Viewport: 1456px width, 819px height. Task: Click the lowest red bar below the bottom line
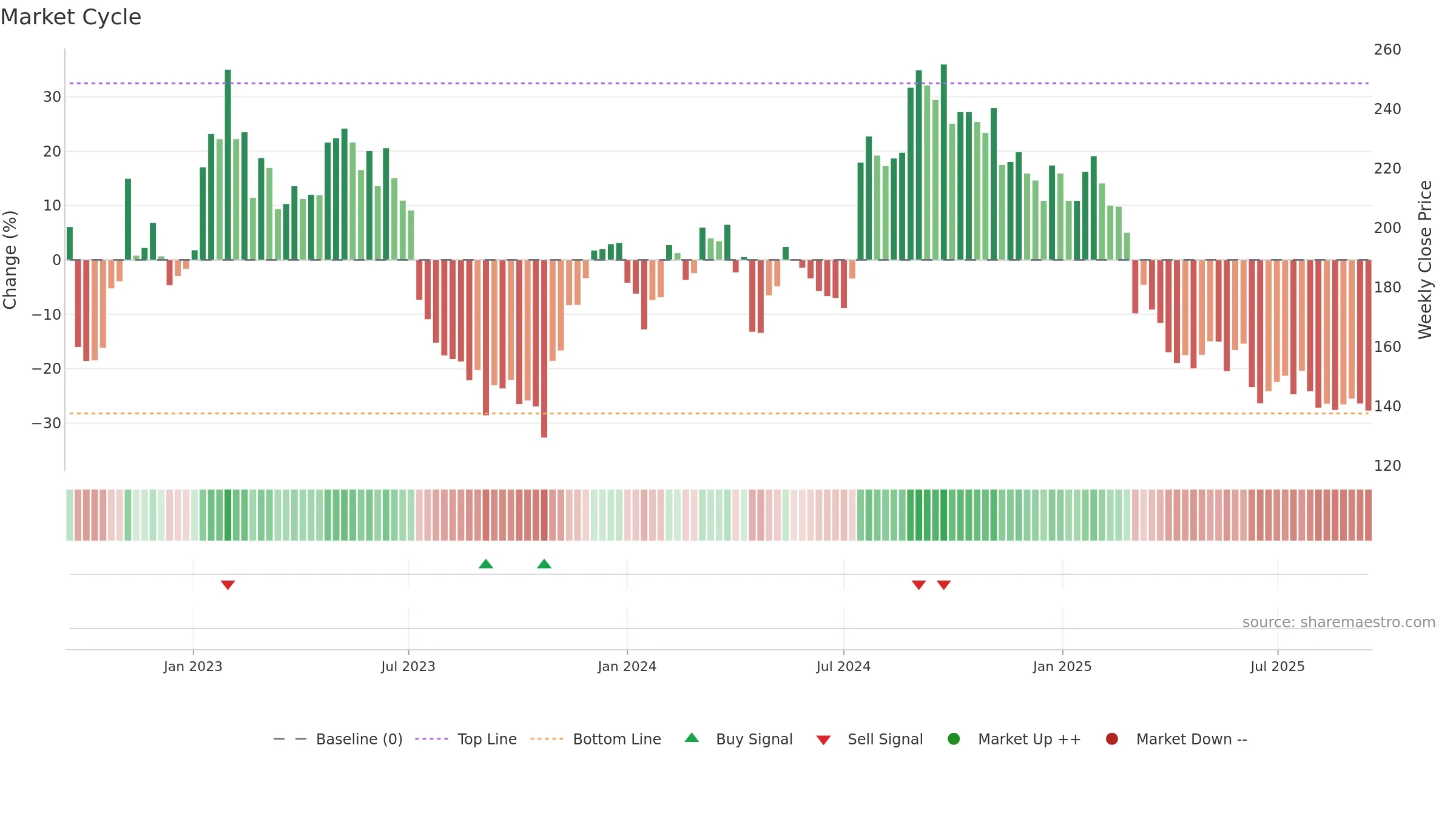pos(544,348)
